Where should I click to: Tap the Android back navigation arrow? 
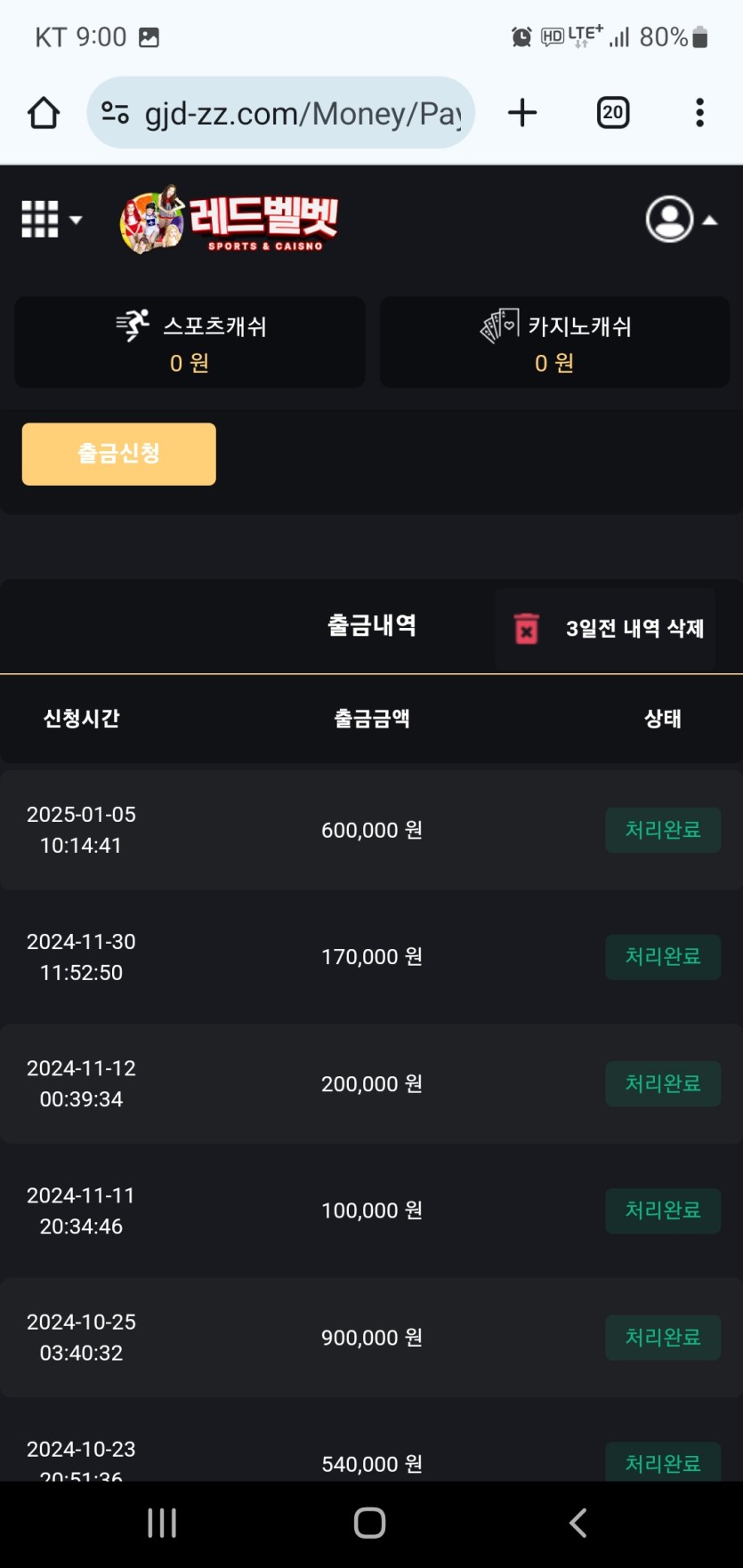point(578,1523)
